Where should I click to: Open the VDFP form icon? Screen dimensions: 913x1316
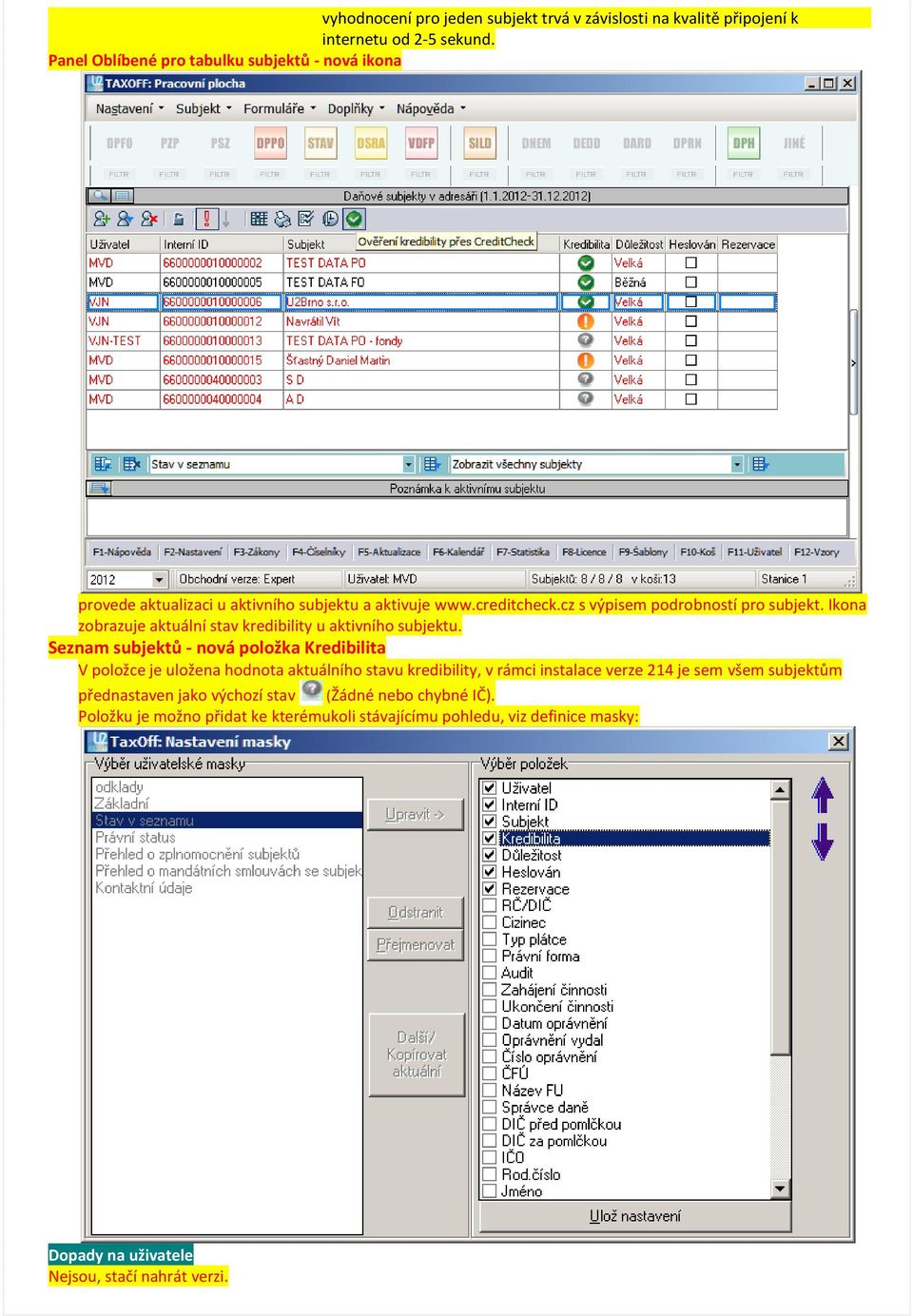[x=421, y=144]
